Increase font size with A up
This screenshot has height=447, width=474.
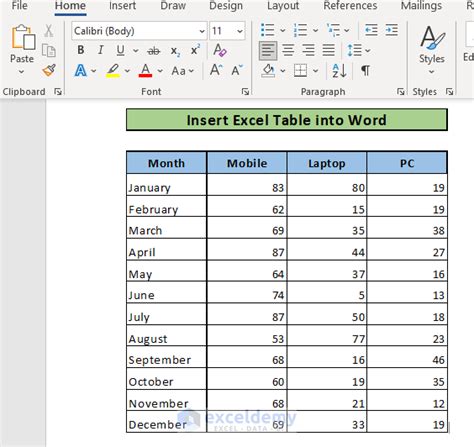point(216,70)
